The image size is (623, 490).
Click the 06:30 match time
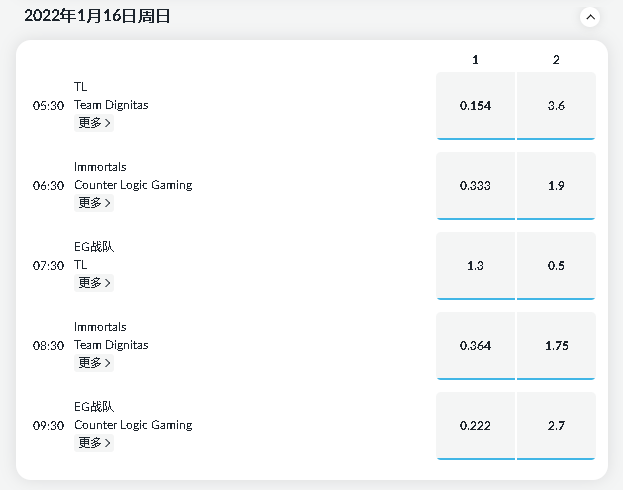pos(48,186)
